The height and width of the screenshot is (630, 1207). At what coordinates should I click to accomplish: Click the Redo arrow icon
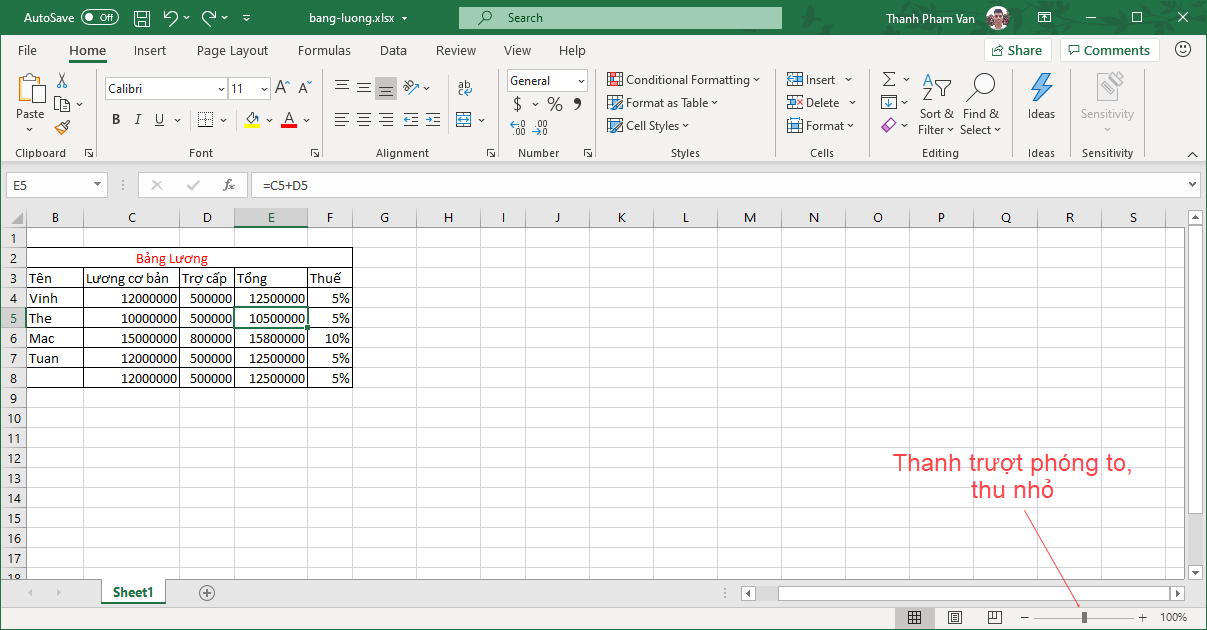point(209,18)
